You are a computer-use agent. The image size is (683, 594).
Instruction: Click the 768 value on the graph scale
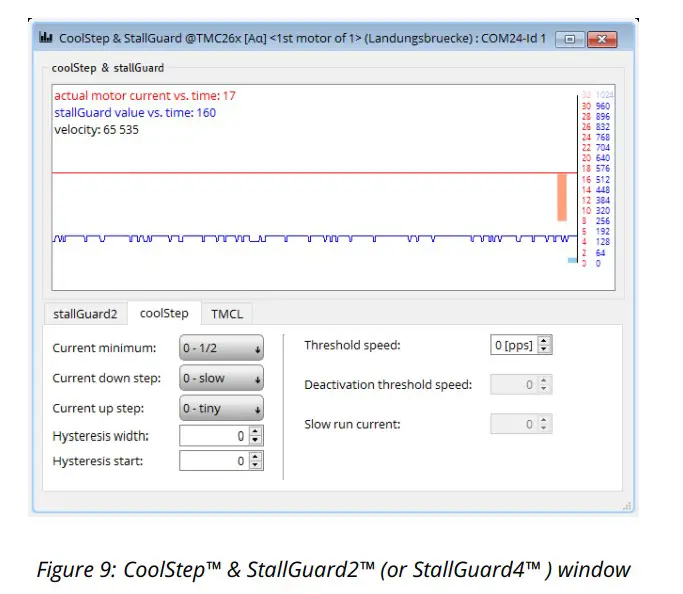603,138
